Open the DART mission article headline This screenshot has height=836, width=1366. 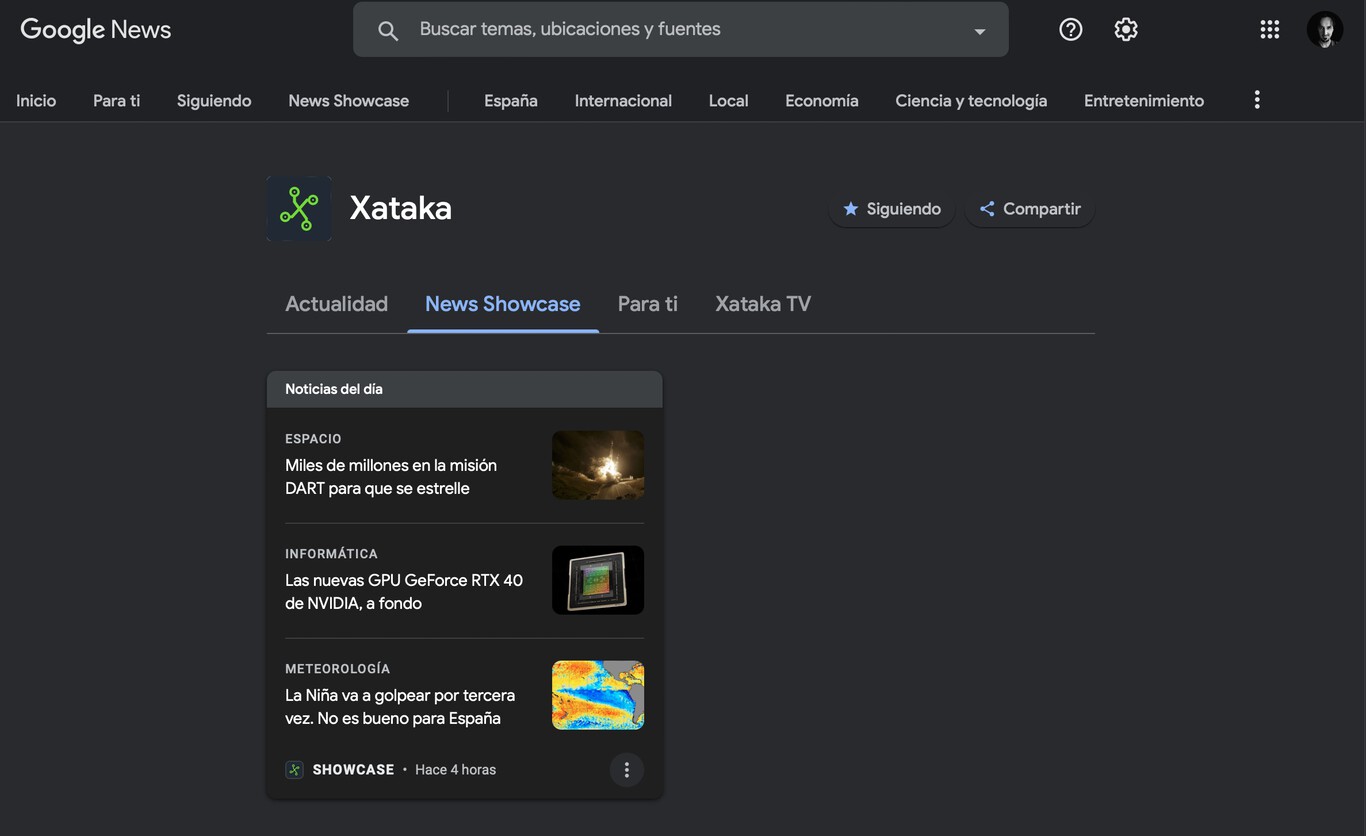(x=390, y=476)
